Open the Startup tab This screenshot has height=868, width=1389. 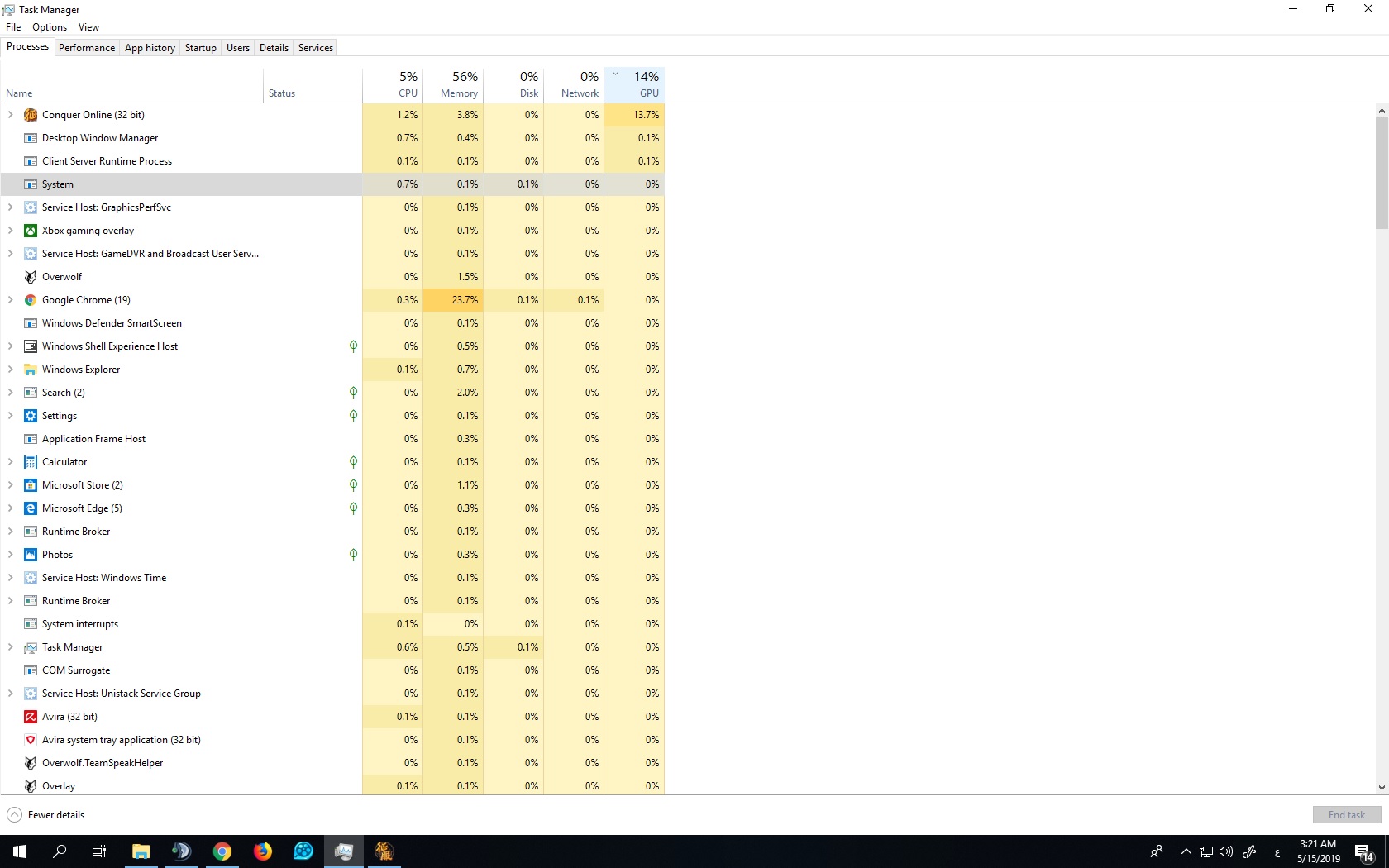click(x=200, y=48)
